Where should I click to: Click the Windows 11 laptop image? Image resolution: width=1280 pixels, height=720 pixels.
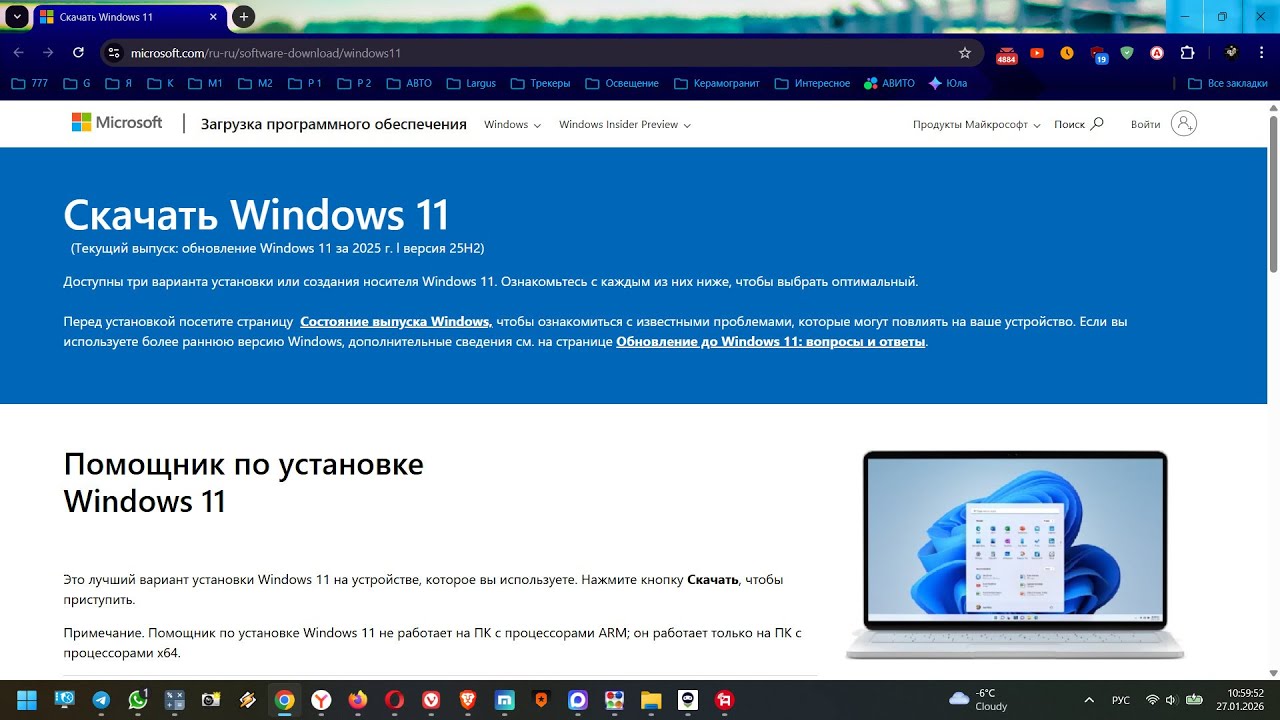click(x=1015, y=555)
